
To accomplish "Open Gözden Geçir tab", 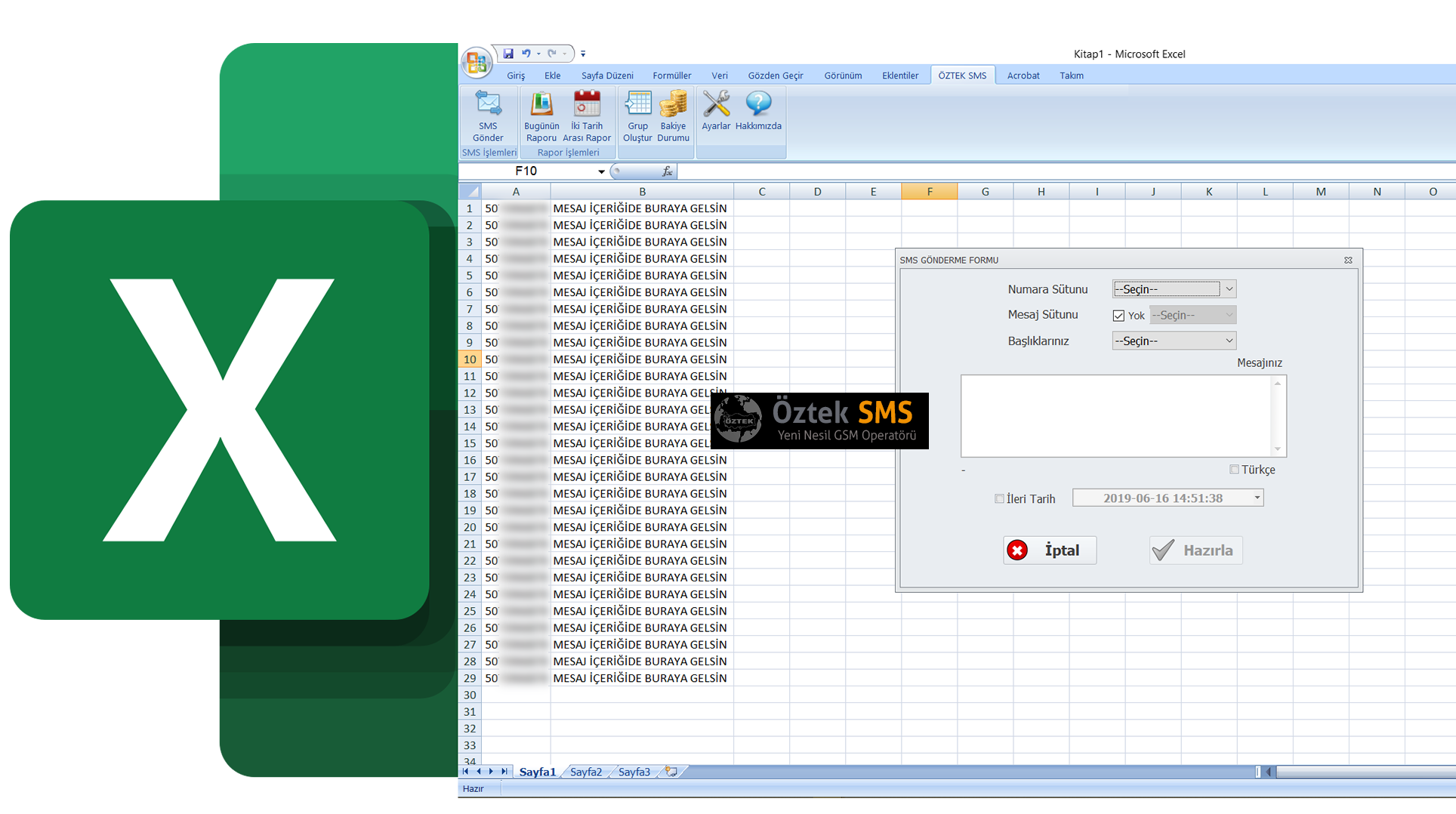I will pos(776,76).
